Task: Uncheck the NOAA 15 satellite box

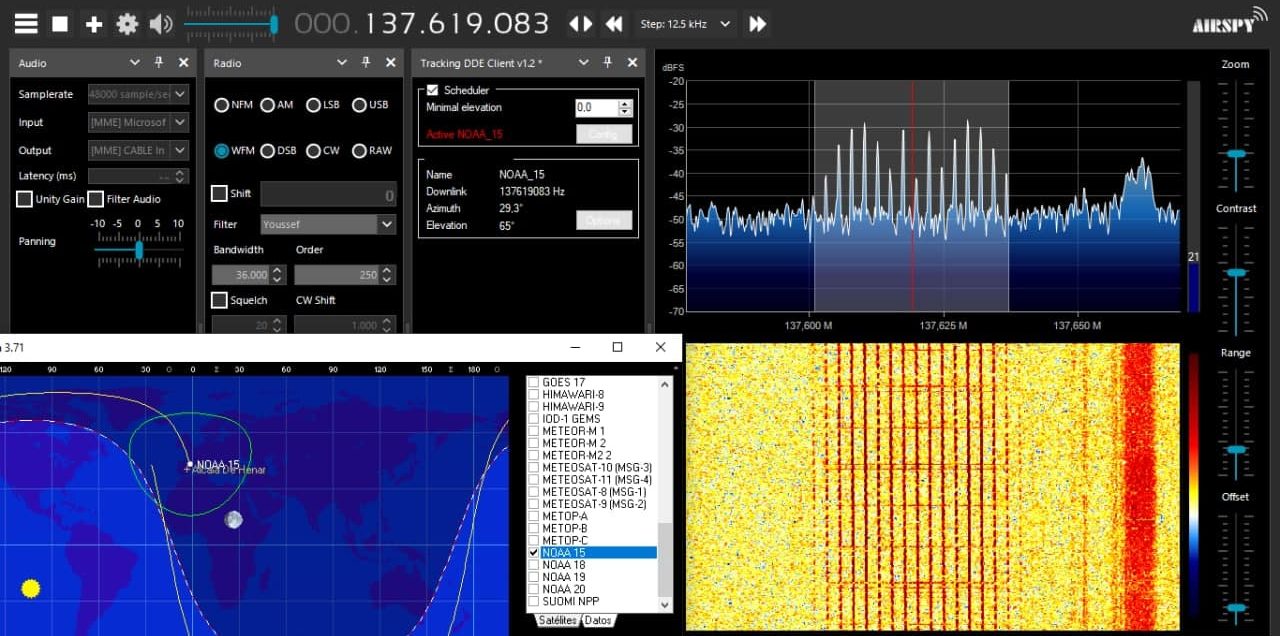Action: [534, 552]
